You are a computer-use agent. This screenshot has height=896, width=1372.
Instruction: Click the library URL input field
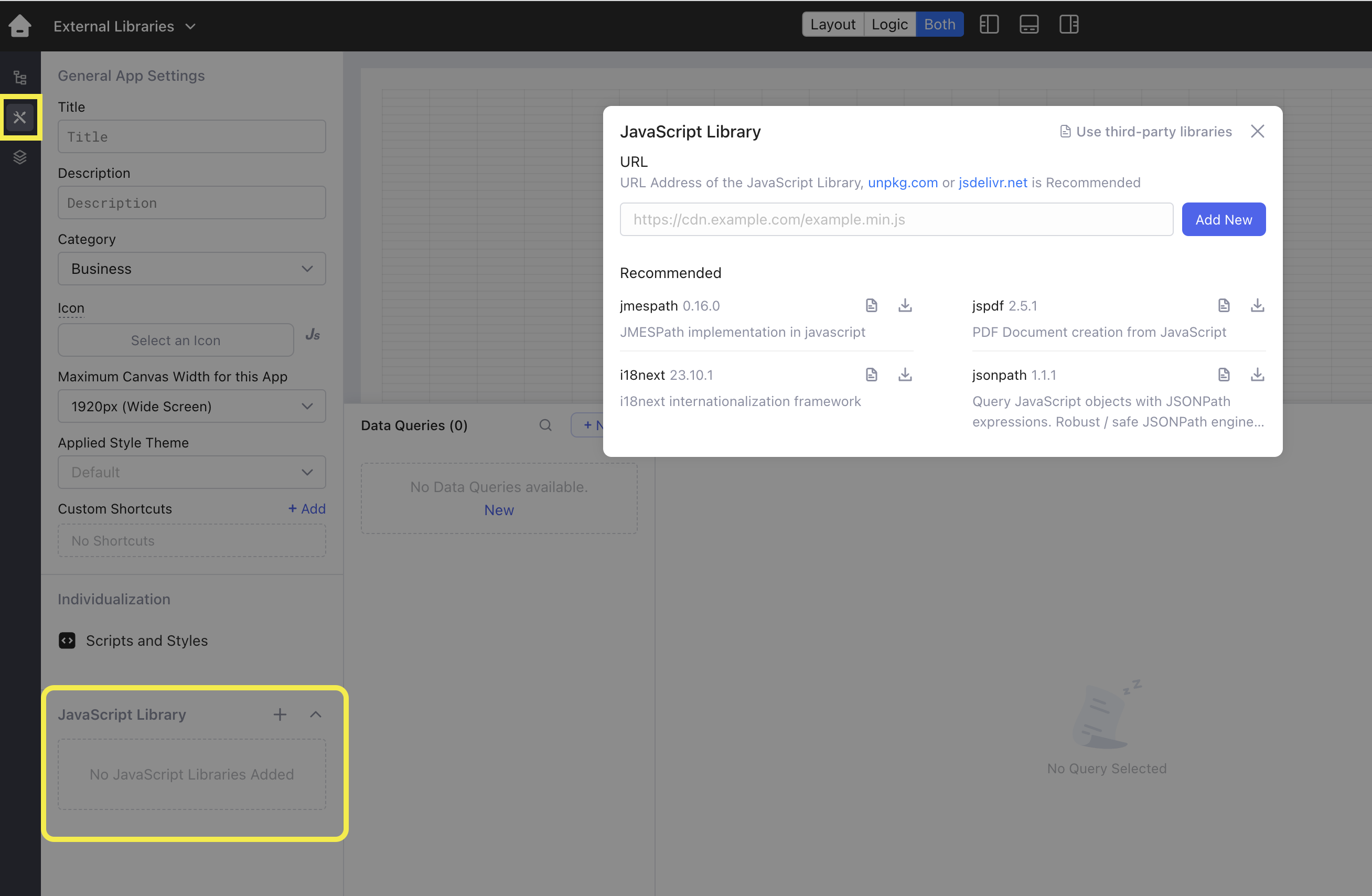point(896,220)
